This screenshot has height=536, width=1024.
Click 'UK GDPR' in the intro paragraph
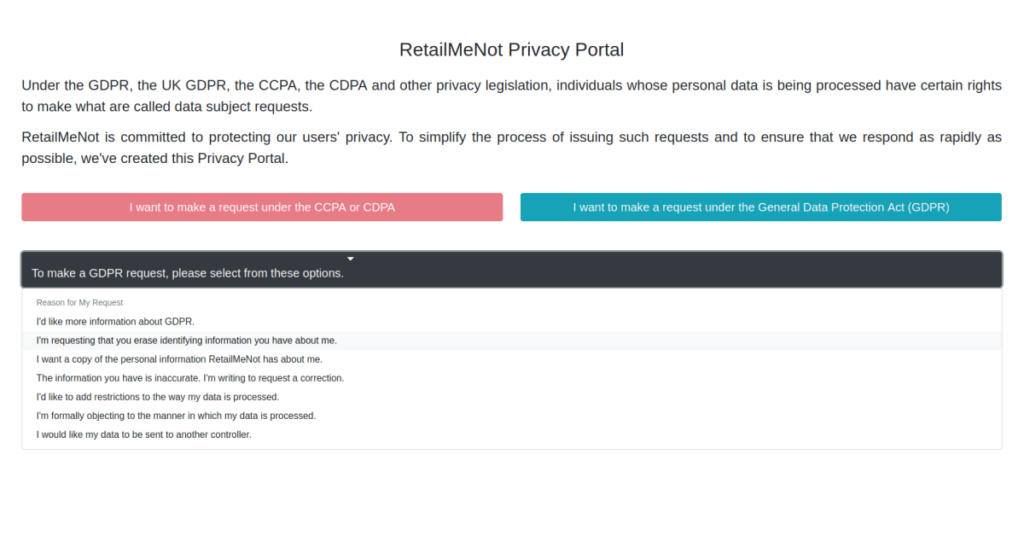pyautogui.click(x=188, y=85)
